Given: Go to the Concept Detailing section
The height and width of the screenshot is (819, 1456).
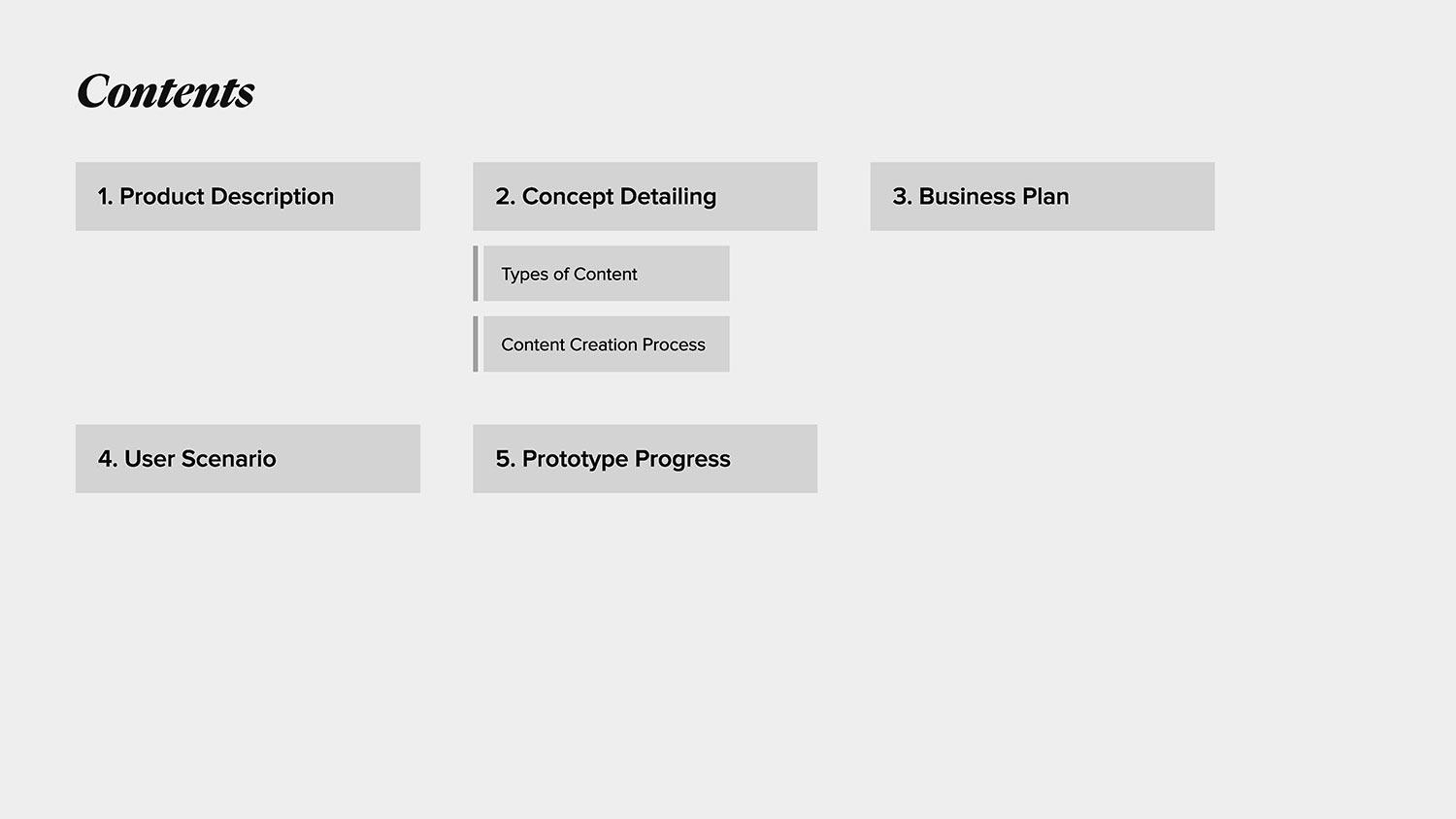Looking at the screenshot, I should point(645,196).
